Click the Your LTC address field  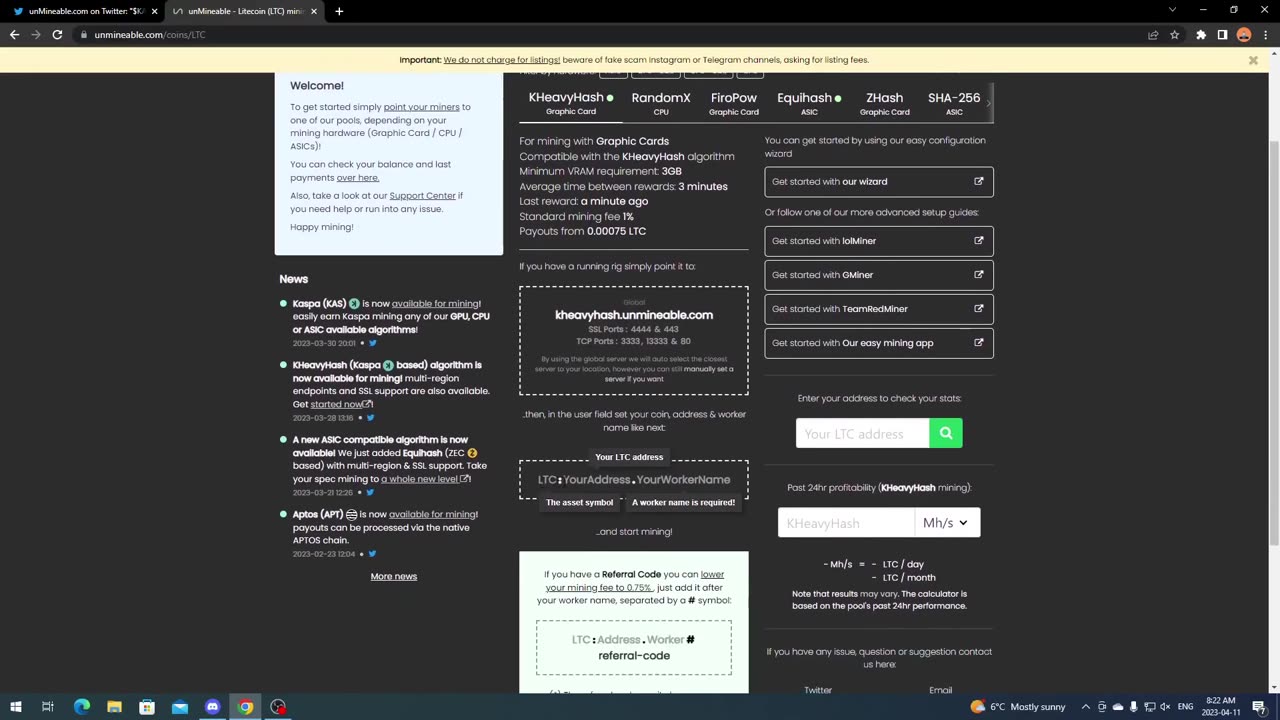(863, 433)
